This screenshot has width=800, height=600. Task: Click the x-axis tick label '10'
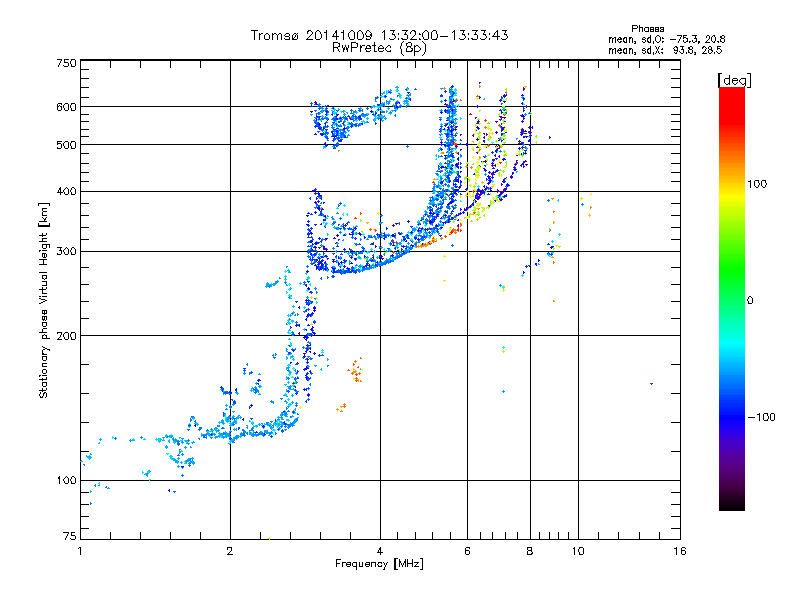578,551
